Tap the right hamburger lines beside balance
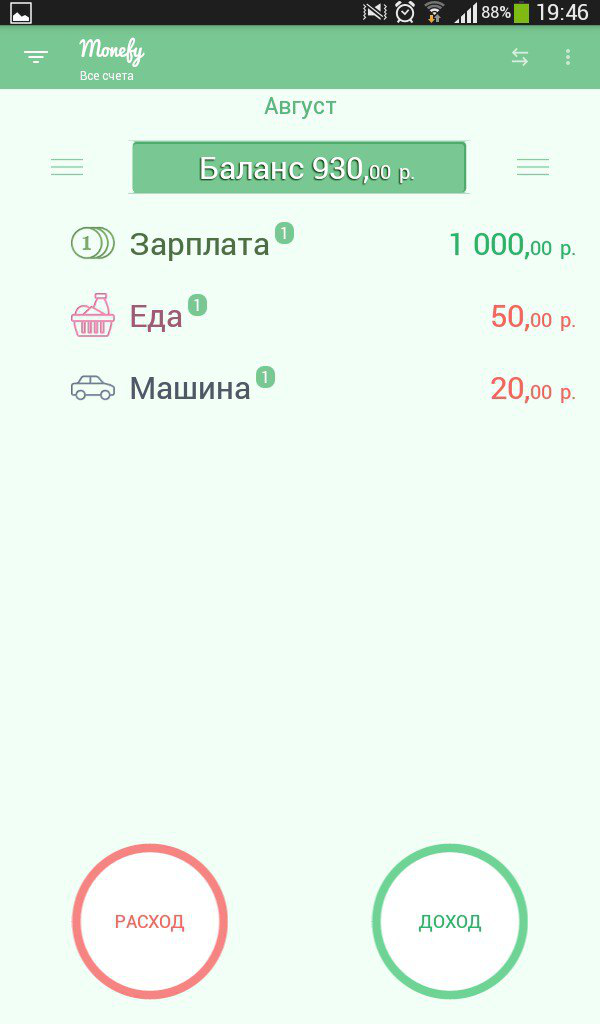The width and height of the screenshot is (600, 1024). click(x=533, y=167)
